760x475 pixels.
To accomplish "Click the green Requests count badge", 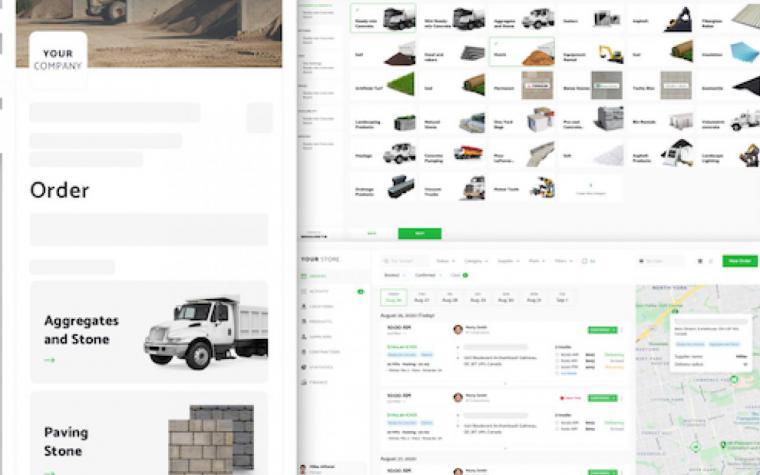I will 361,291.
